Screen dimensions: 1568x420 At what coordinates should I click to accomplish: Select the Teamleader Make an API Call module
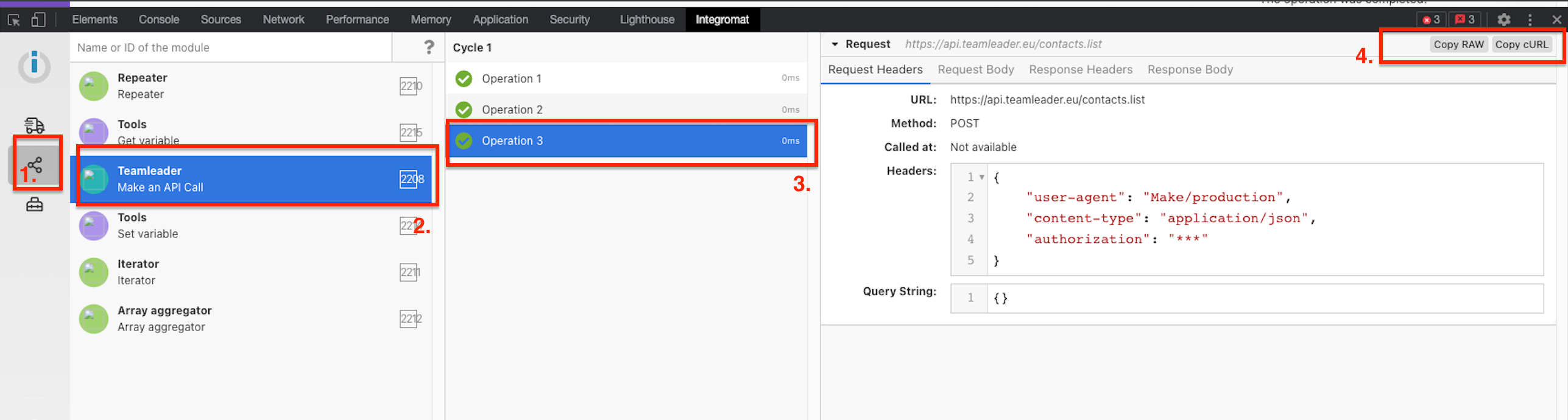pyautogui.click(x=251, y=179)
